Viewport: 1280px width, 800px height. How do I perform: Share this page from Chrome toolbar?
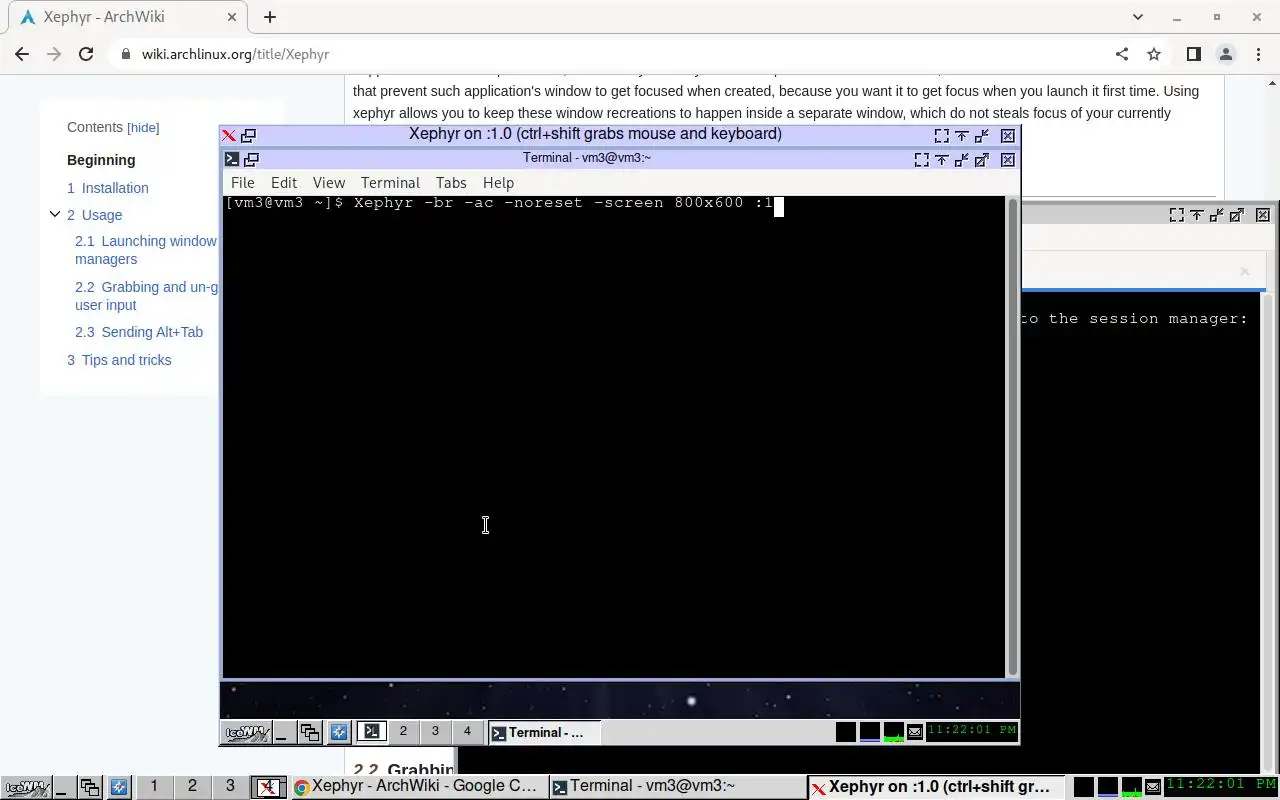[x=1121, y=54]
